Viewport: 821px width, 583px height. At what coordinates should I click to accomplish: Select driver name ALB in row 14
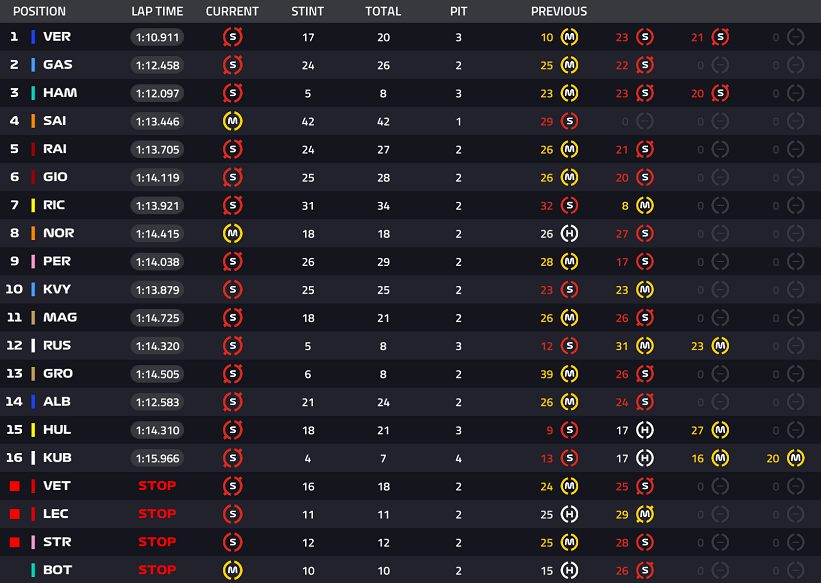coord(57,402)
